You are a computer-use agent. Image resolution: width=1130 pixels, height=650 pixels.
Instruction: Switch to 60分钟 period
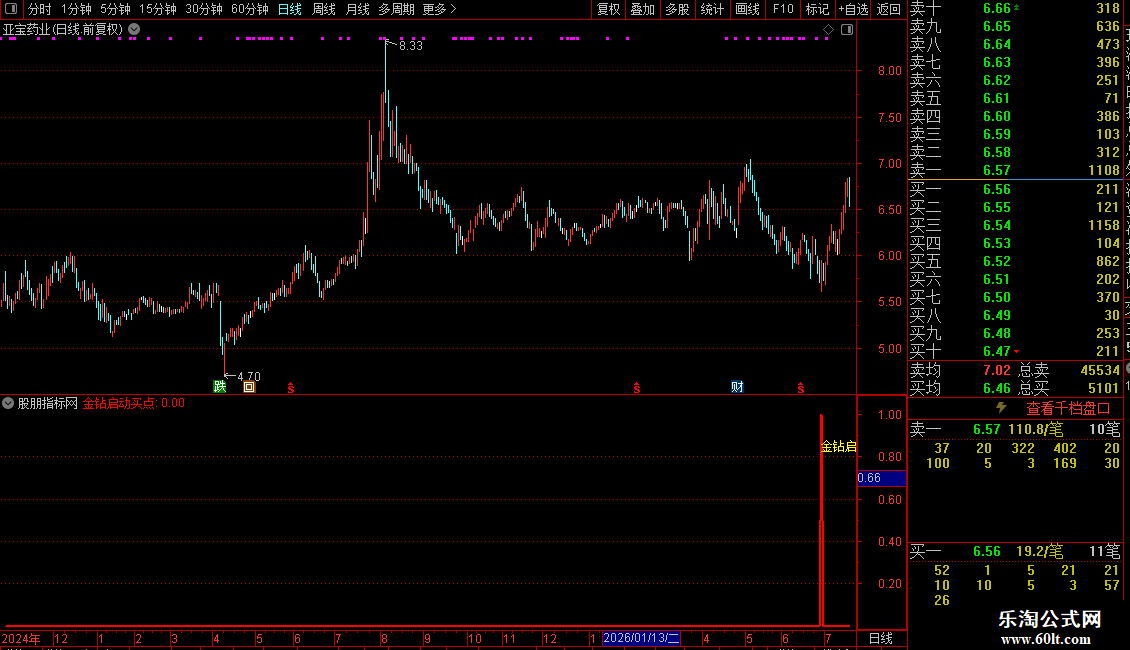pyautogui.click(x=249, y=9)
